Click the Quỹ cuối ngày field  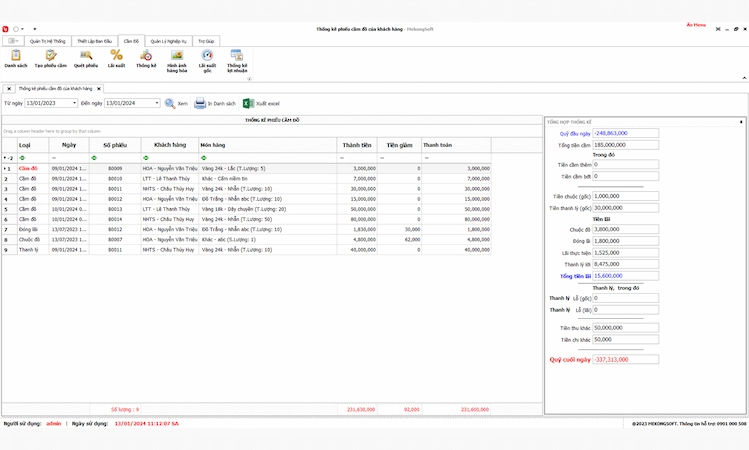point(625,359)
